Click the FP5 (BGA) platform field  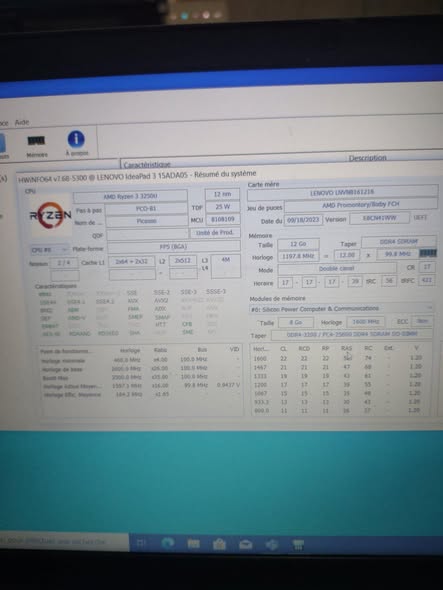coord(174,247)
